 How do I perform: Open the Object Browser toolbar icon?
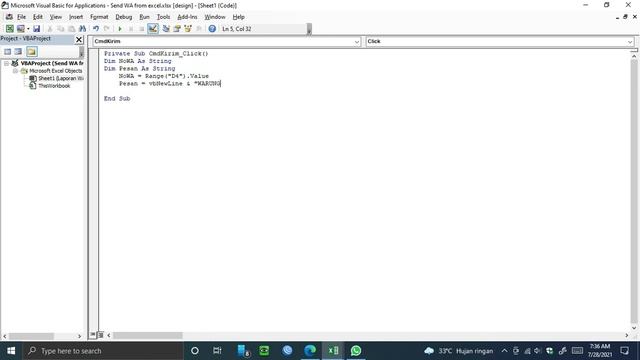coord(188,29)
